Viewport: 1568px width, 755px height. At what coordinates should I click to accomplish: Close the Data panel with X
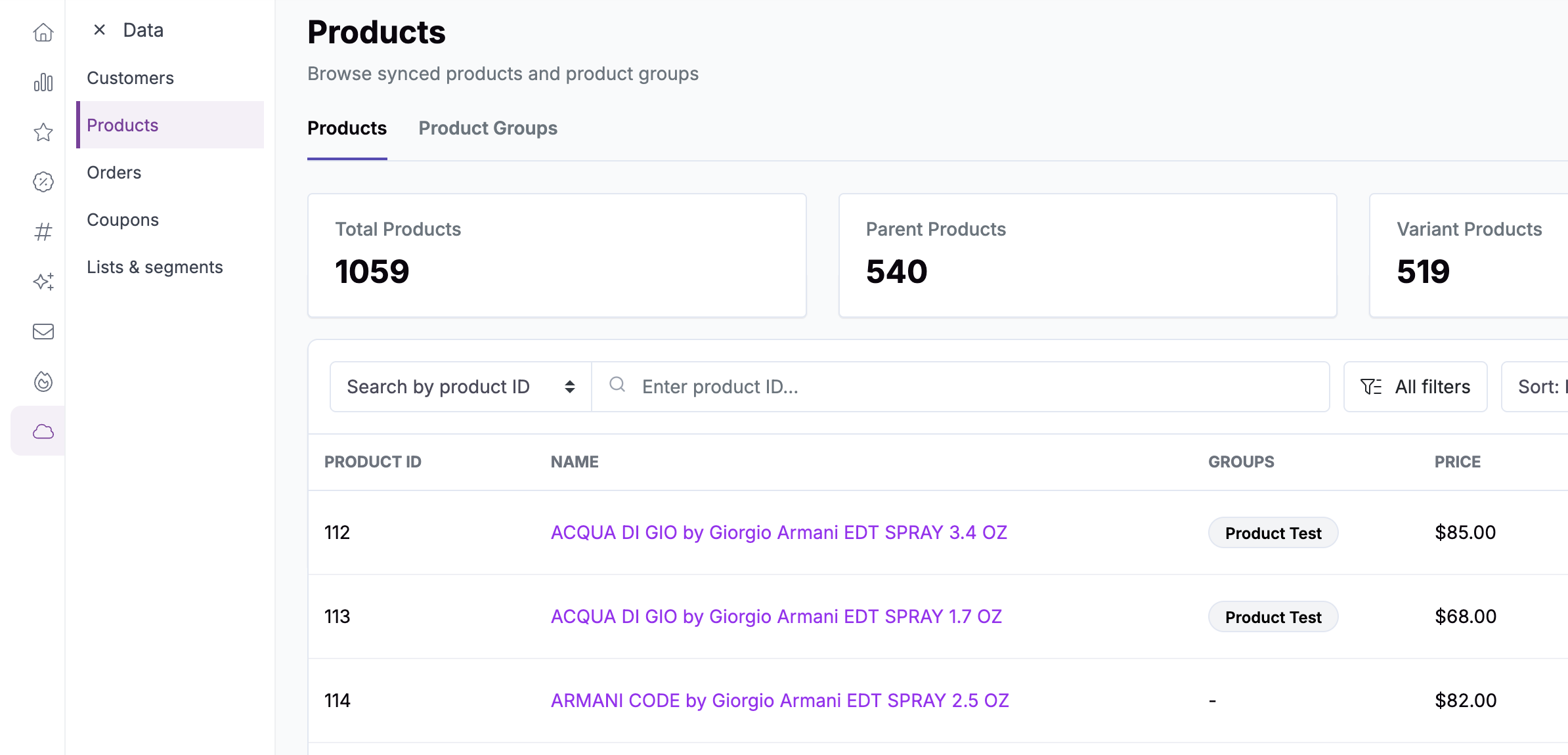[100, 30]
